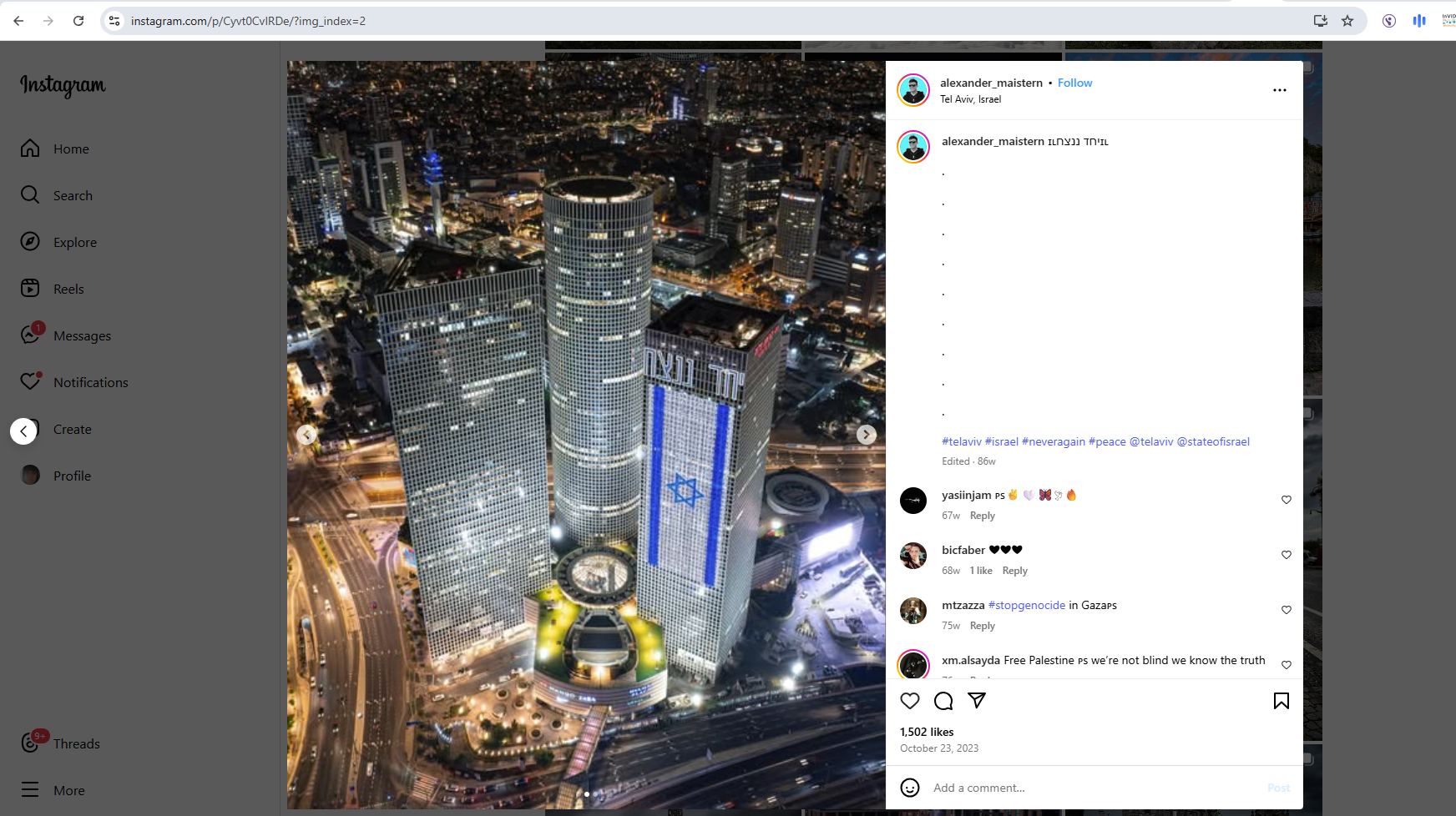Click the Home house icon
This screenshot has width=1456, height=816.
coord(30,149)
